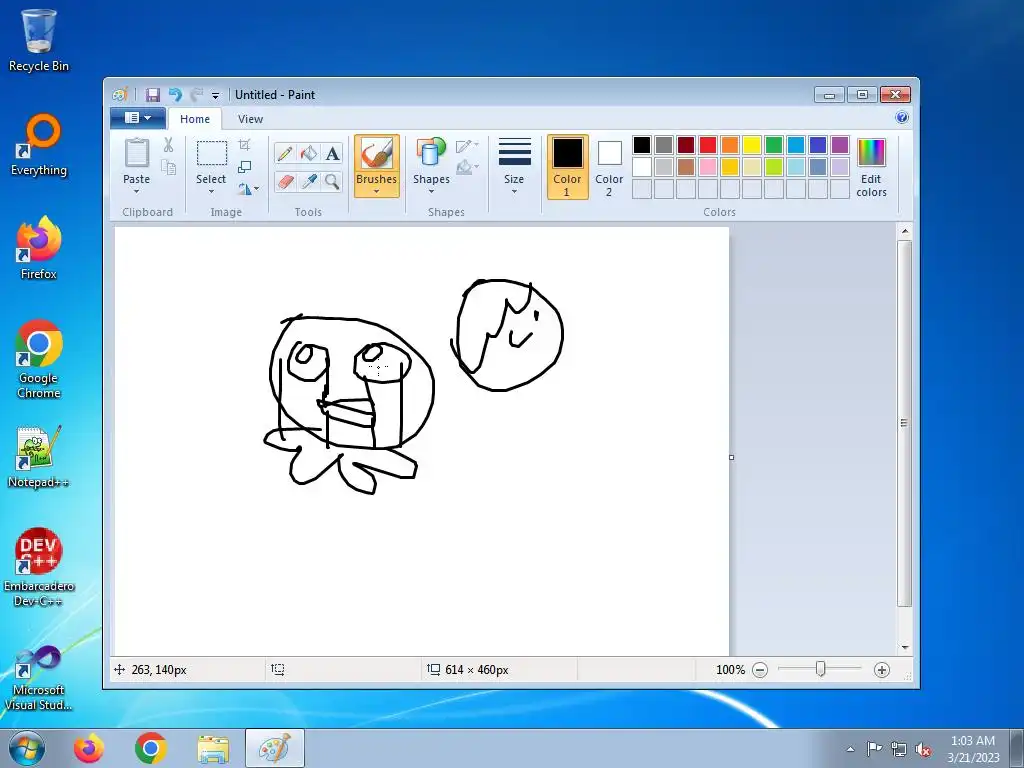Switch to the Home ribbon tab
Screen dimensions: 1024x768
(x=195, y=119)
